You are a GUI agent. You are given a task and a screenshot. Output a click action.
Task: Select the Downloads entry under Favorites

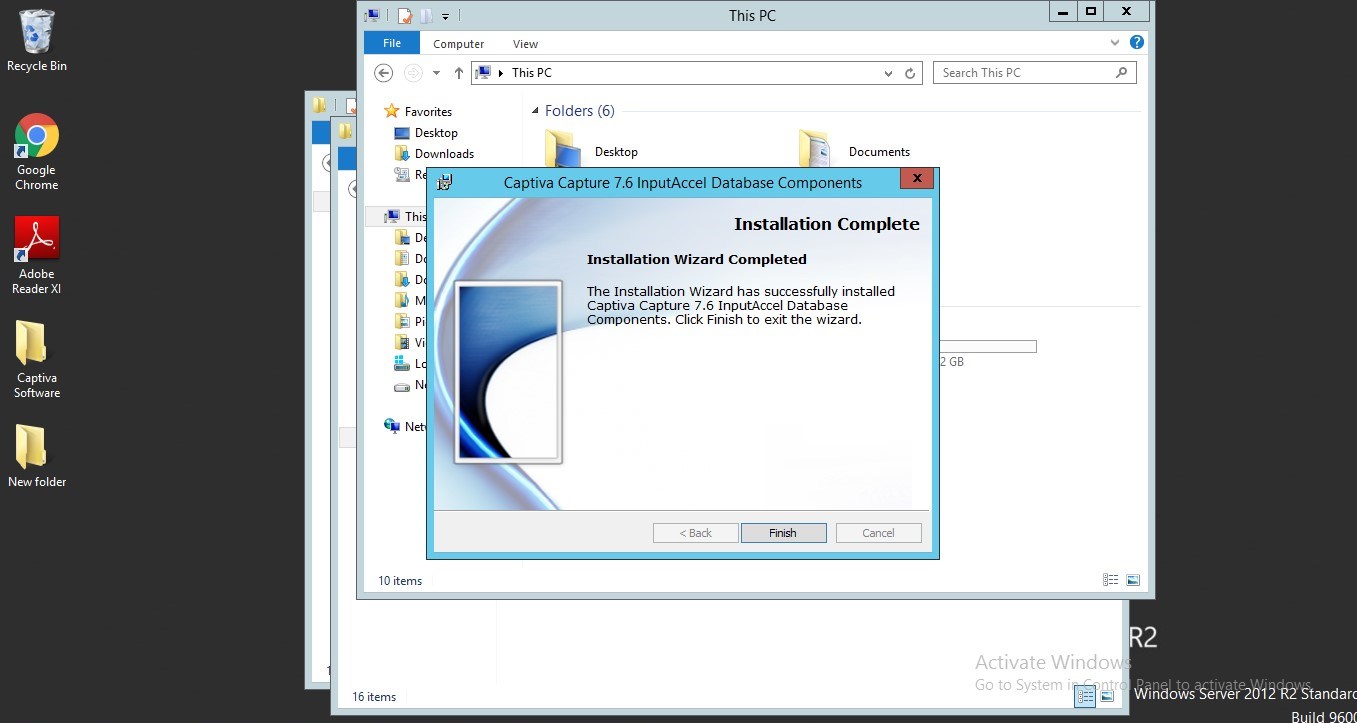coord(443,153)
